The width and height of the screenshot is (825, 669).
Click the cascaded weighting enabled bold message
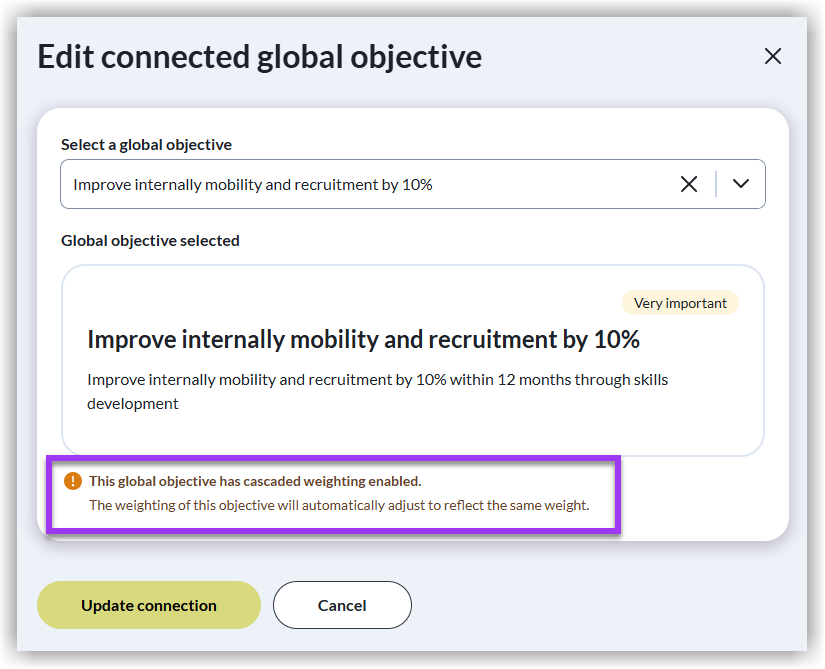255,481
